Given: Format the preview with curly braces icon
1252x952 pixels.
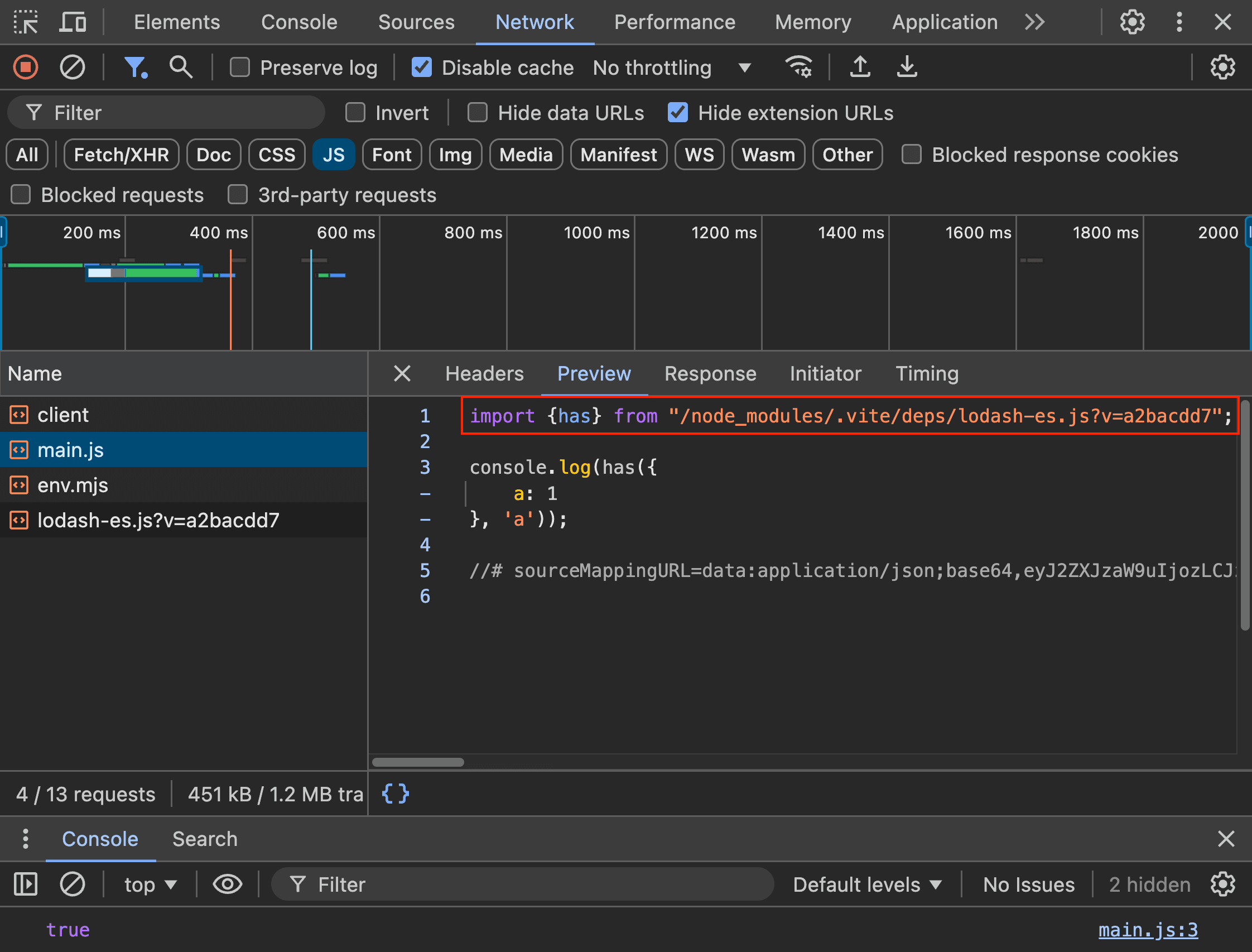Looking at the screenshot, I should (394, 794).
